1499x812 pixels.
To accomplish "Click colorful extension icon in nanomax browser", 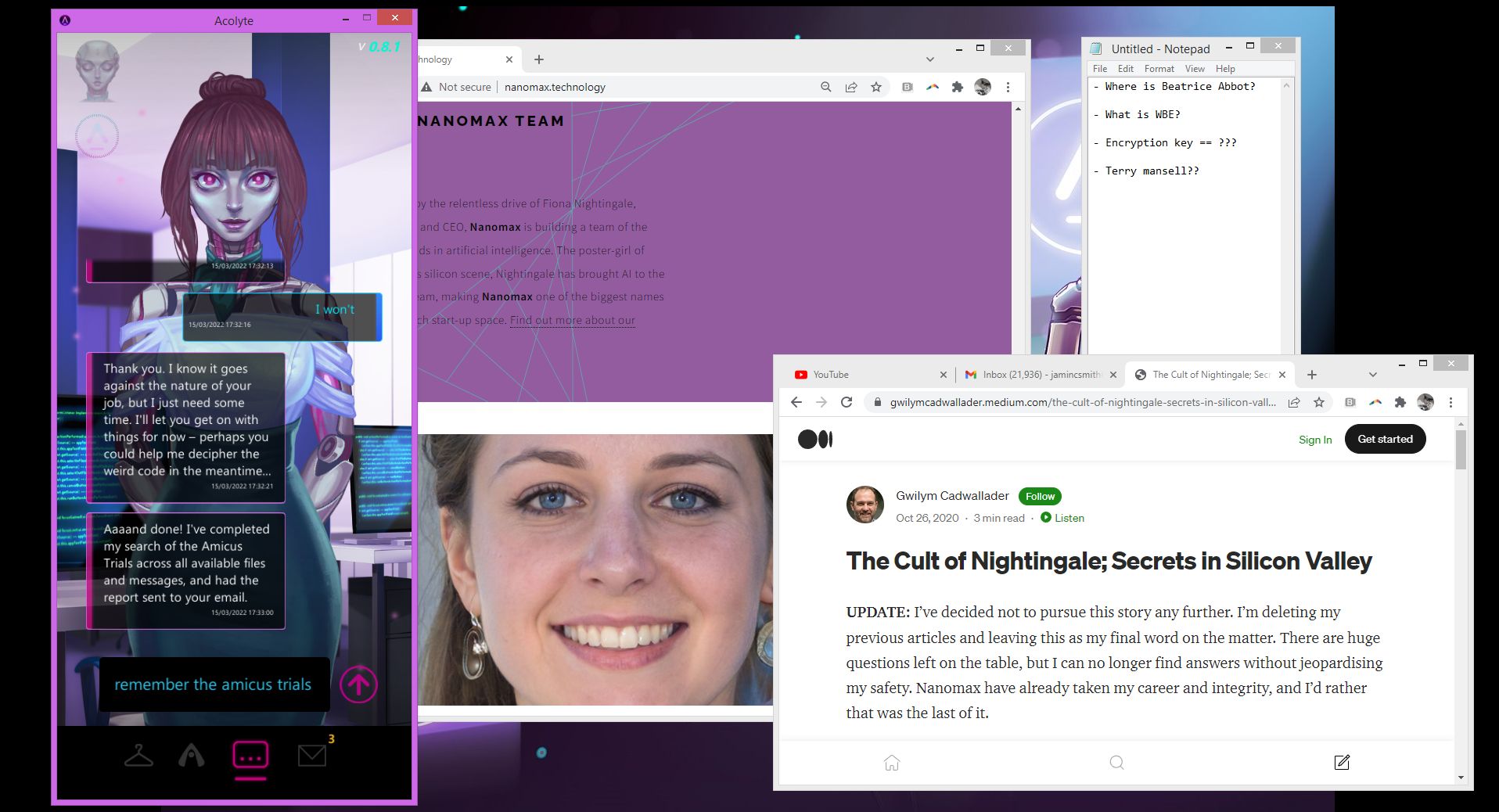I will click(933, 87).
